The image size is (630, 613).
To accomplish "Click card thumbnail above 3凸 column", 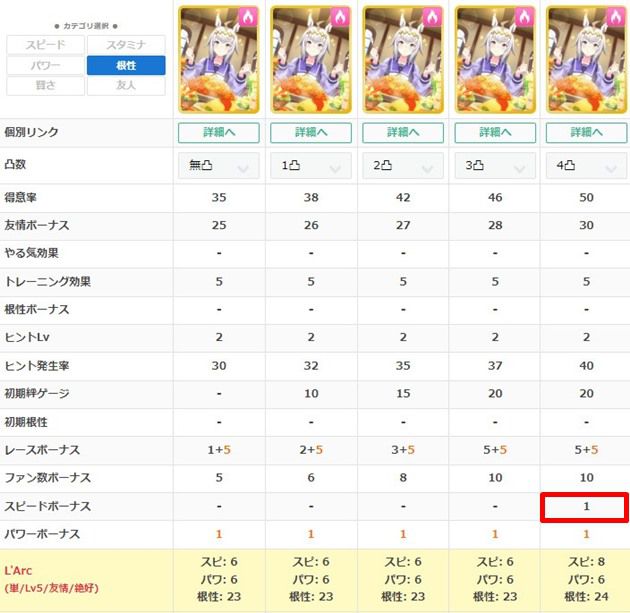I will (495, 59).
